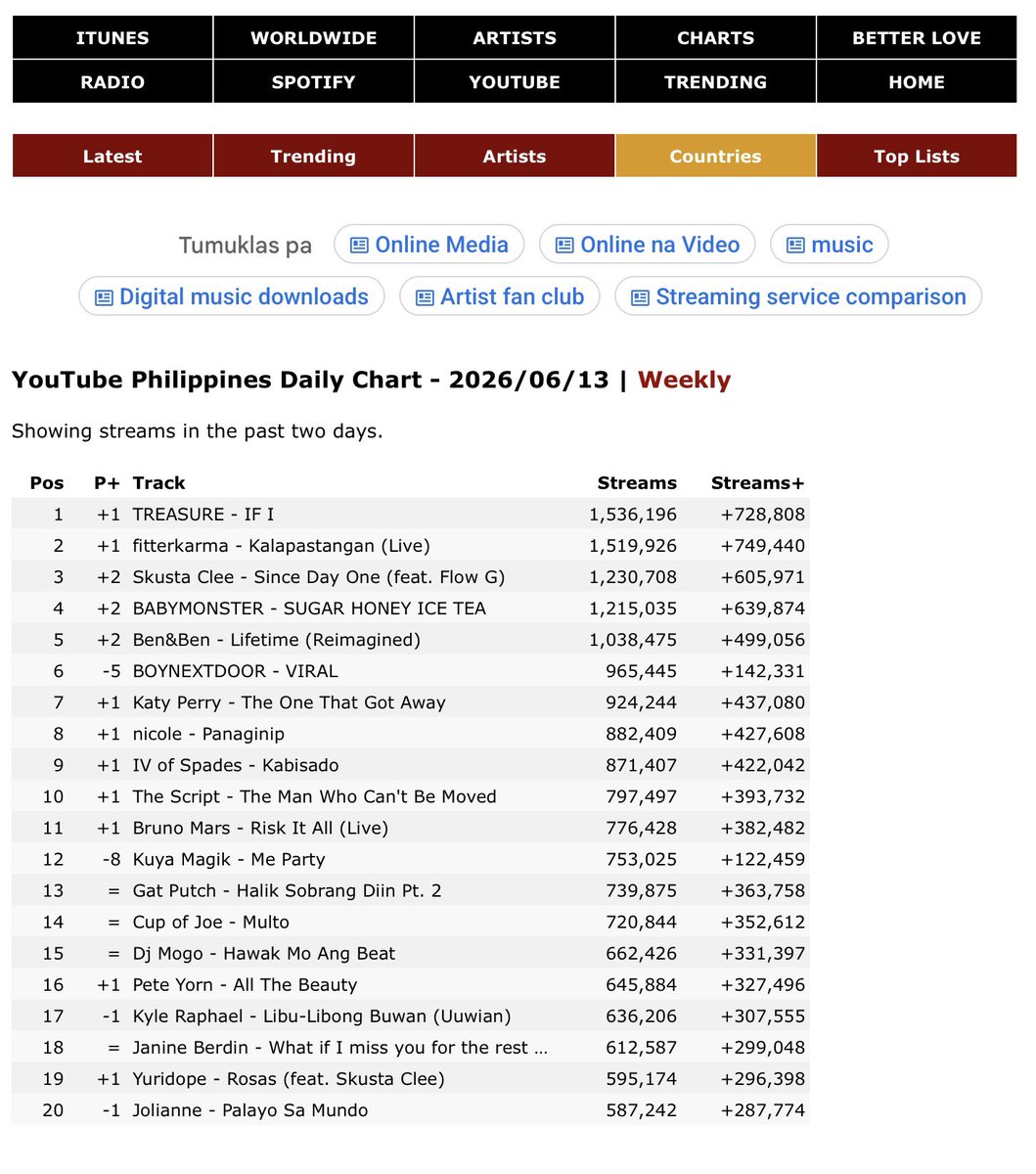Open the Streaming service comparison link

click(798, 296)
